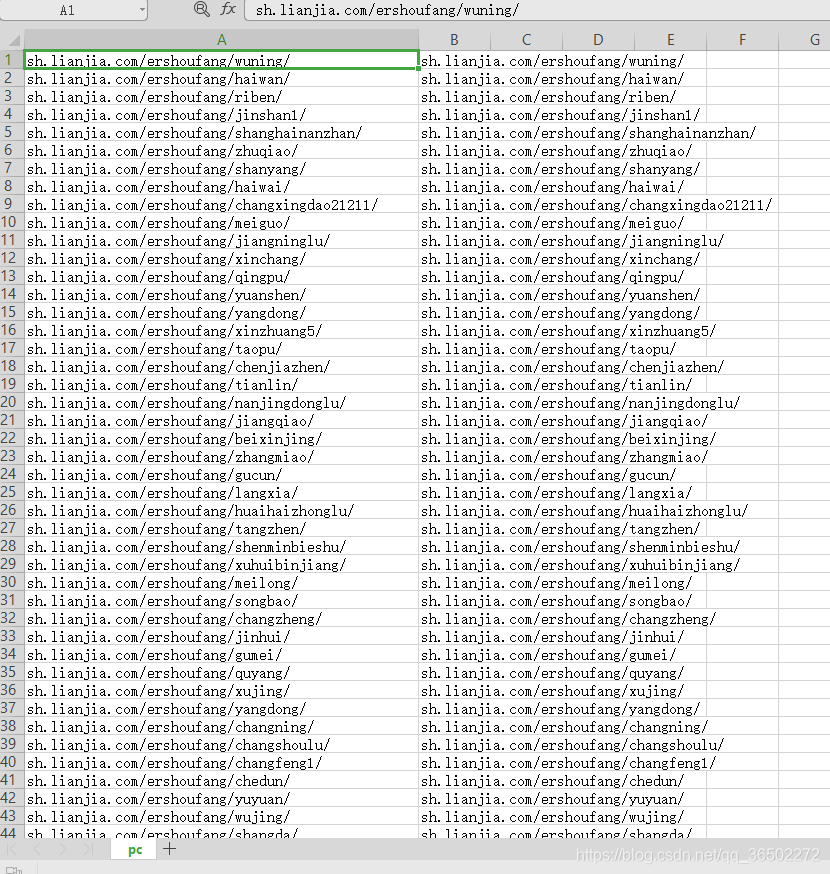Viewport: 830px width, 874px height.
Task: Select column B cell ending with taopu/
Action: (454, 348)
